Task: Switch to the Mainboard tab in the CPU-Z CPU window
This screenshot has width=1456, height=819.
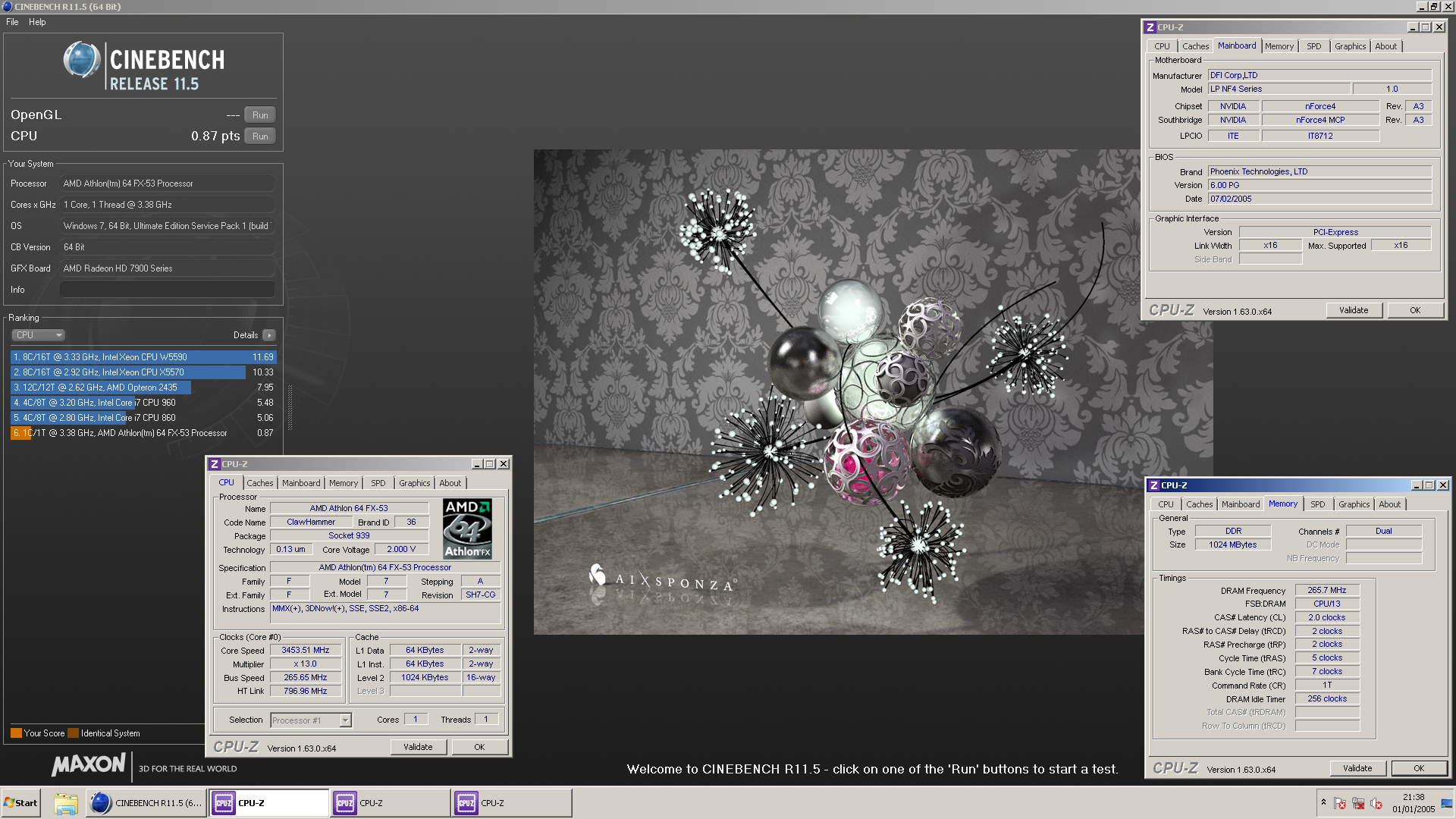Action: tap(301, 483)
